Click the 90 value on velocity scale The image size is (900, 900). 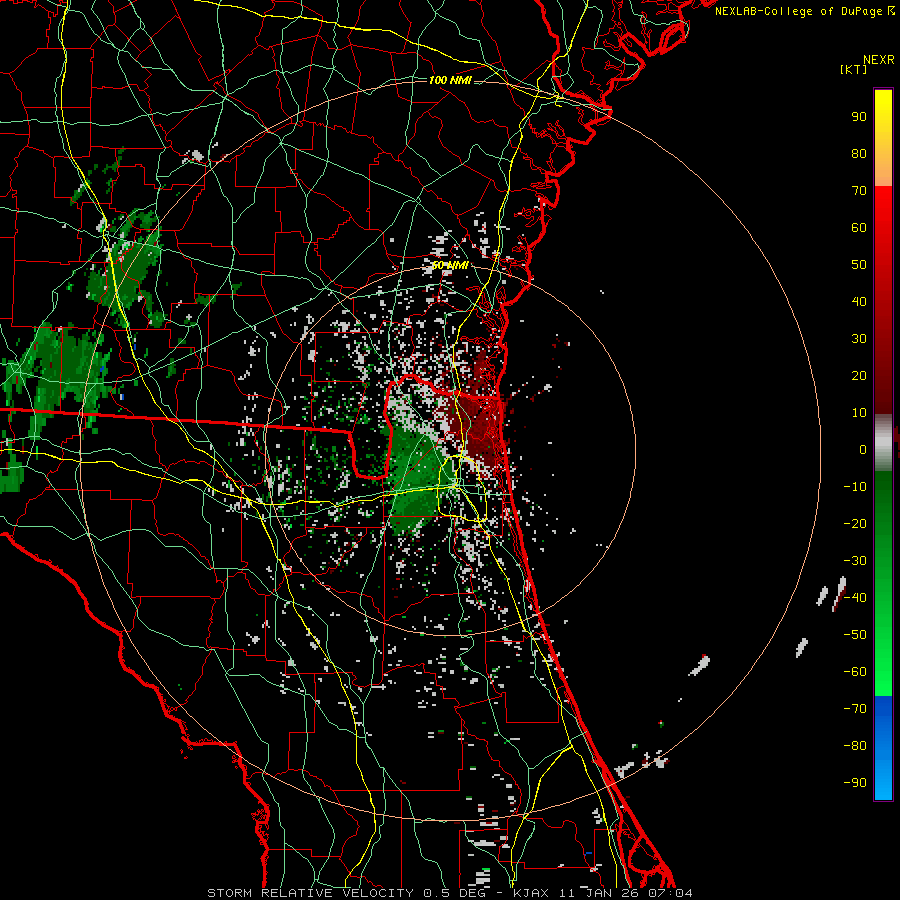(859, 117)
